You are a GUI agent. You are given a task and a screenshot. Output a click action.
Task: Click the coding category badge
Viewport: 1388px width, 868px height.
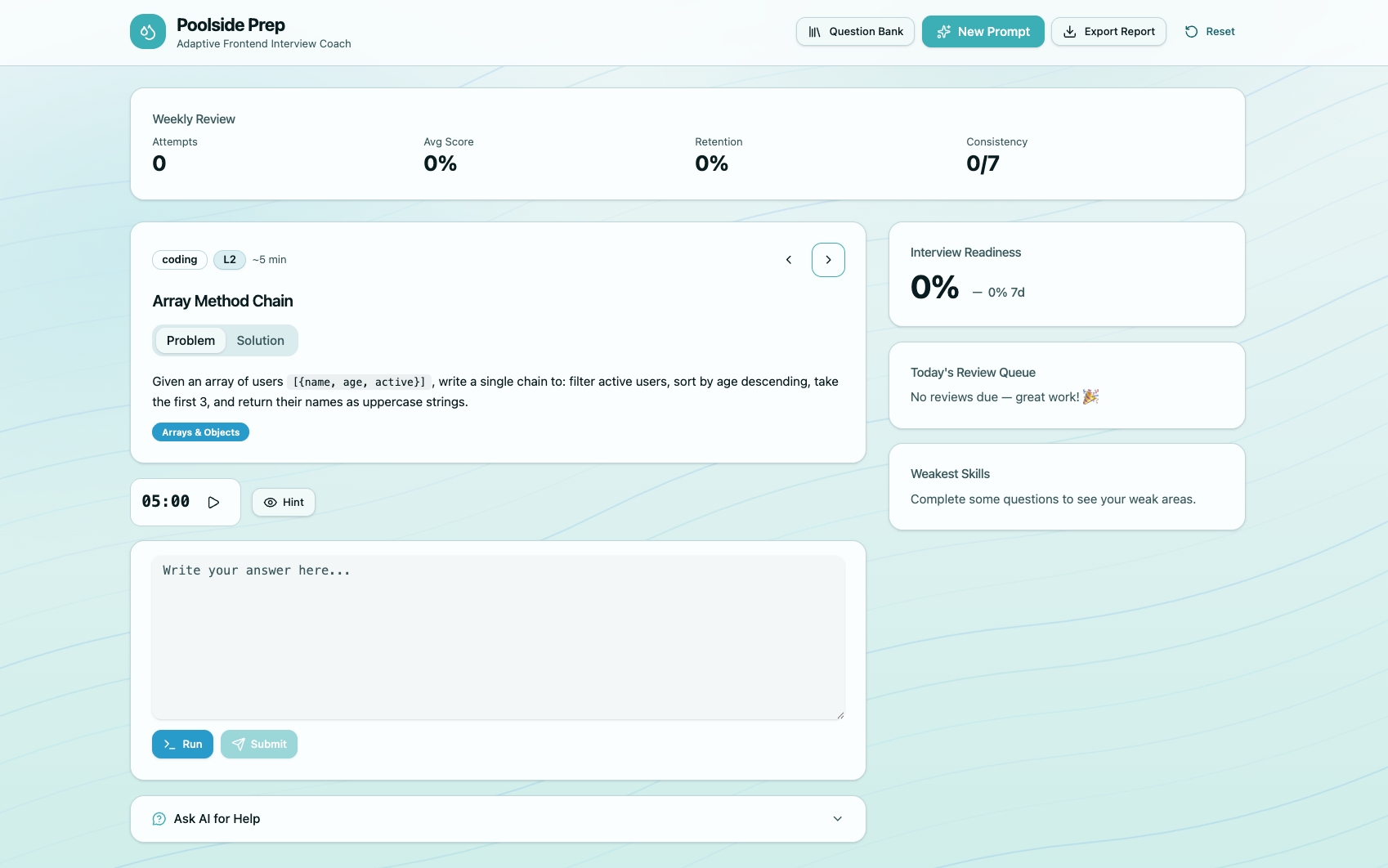[180, 260]
